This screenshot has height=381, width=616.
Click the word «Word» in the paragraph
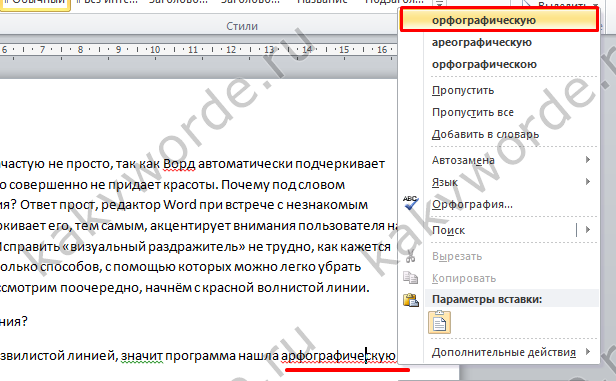coord(180,205)
